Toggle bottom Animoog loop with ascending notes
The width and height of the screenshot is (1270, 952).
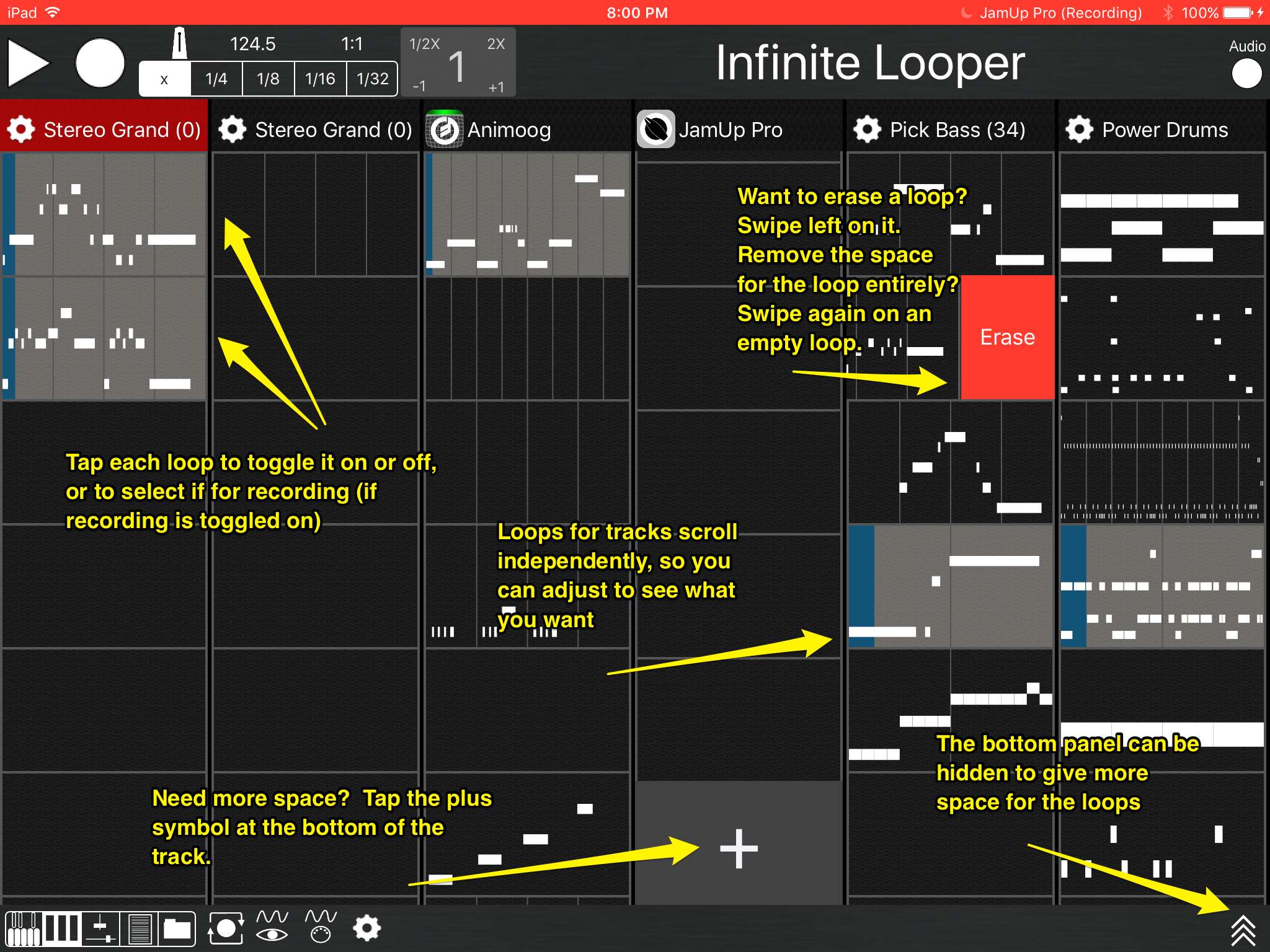click(527, 834)
